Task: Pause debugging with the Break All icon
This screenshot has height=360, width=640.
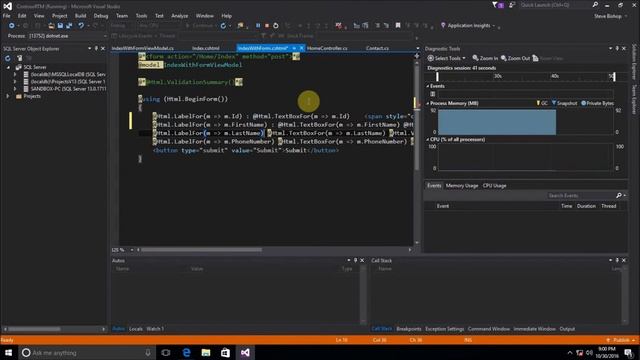Action: tap(258, 26)
